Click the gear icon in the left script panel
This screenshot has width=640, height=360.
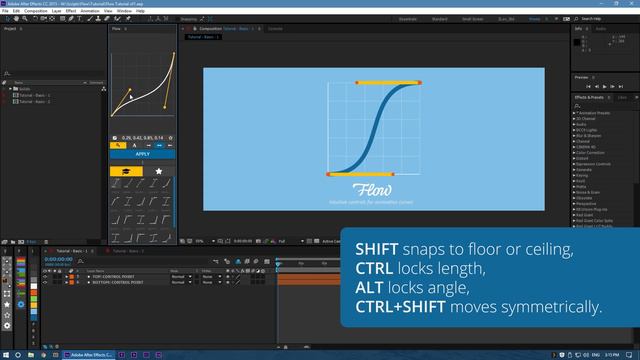[7, 326]
